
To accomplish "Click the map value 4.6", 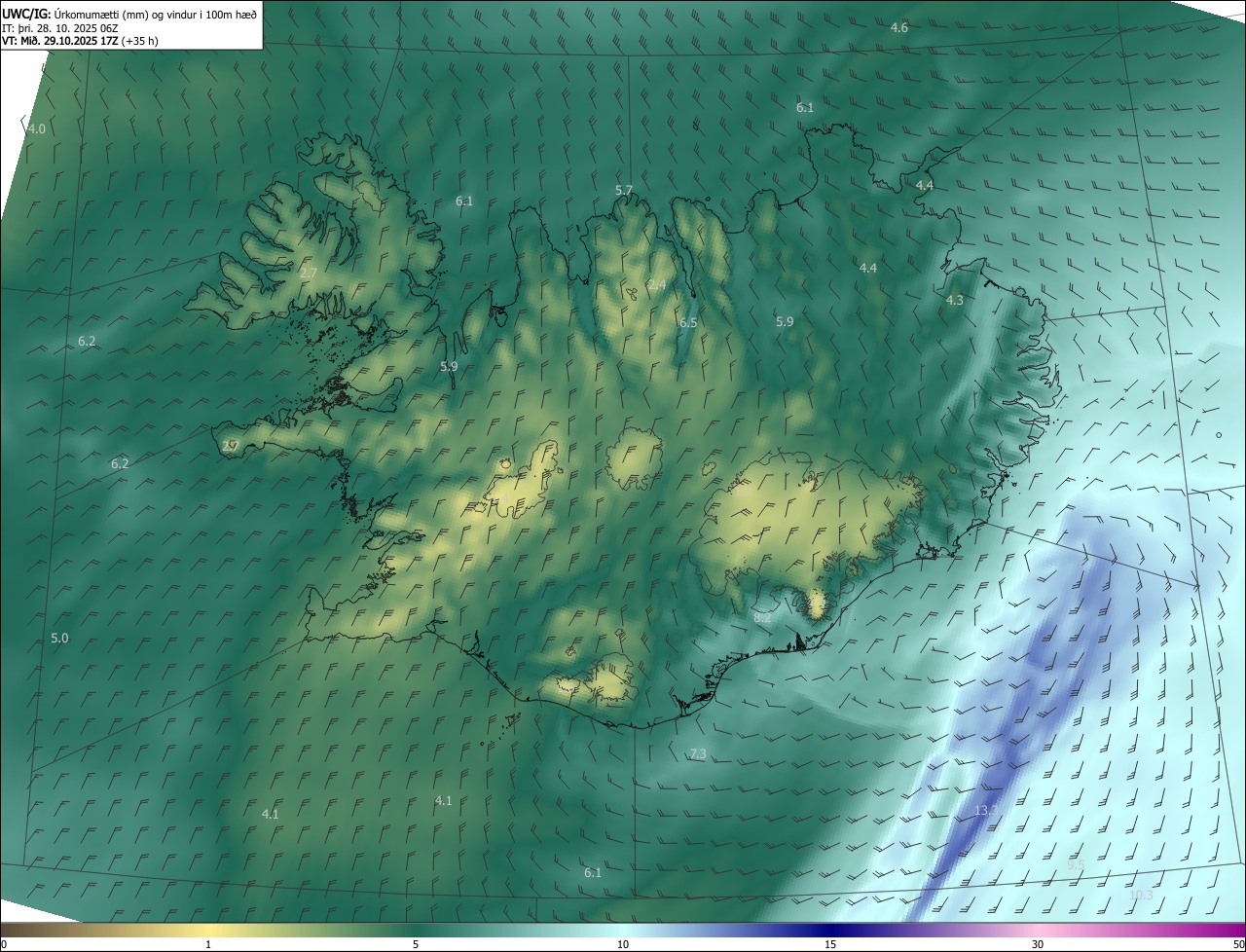I will [899, 27].
